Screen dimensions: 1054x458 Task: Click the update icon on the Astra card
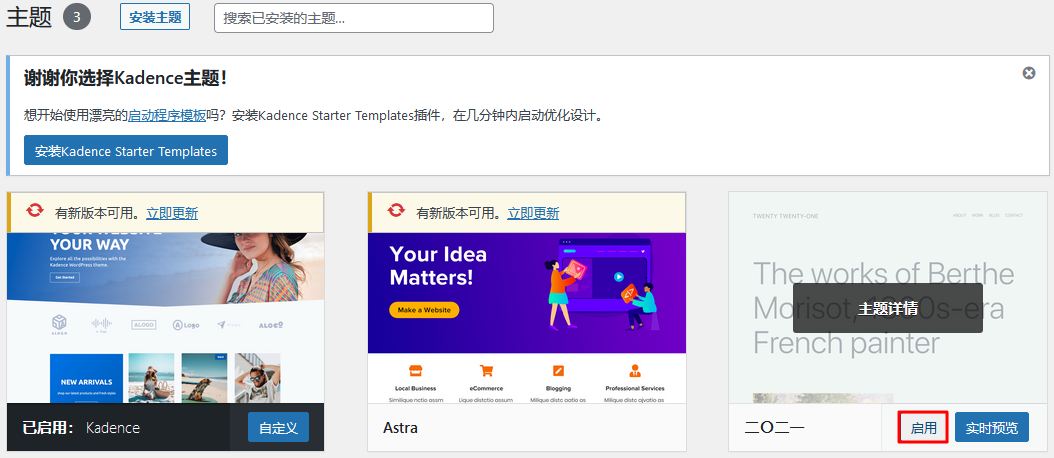tap(397, 211)
